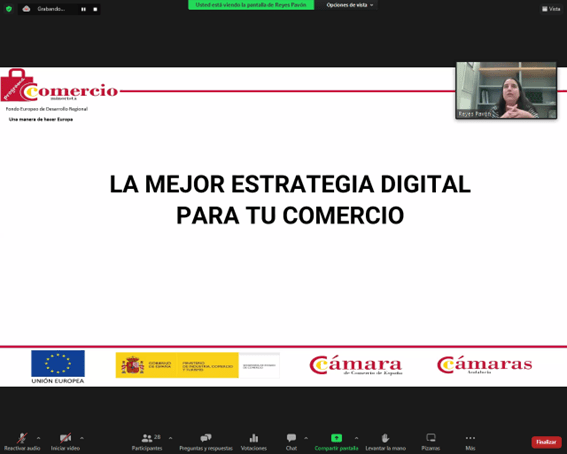Click the green encryption shield icon
The width and height of the screenshot is (567, 454).
click(9, 9)
